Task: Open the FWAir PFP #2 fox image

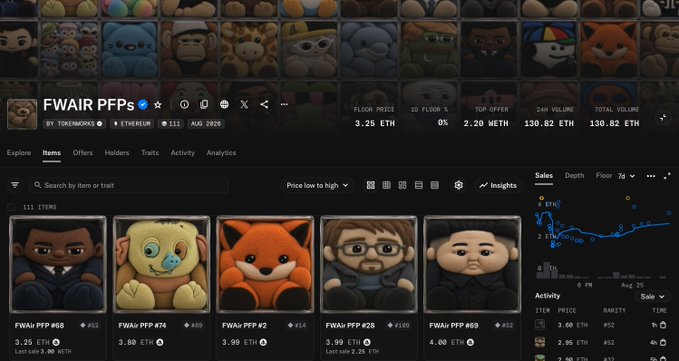Action: 265,264
